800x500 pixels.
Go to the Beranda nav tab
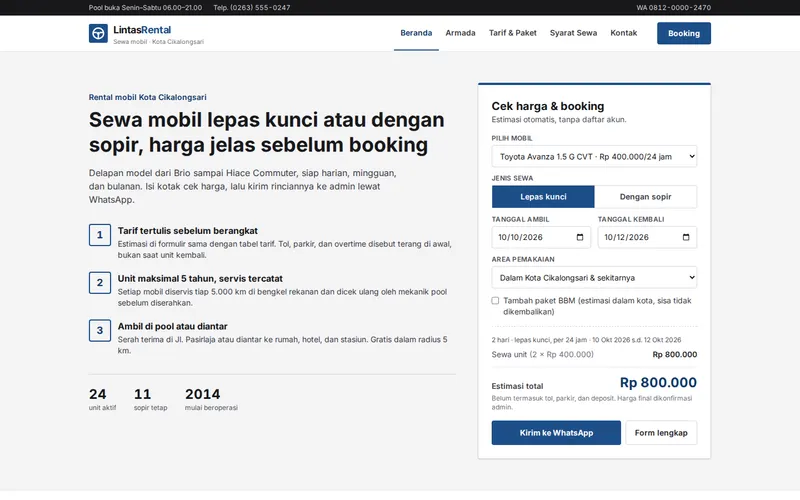point(416,33)
